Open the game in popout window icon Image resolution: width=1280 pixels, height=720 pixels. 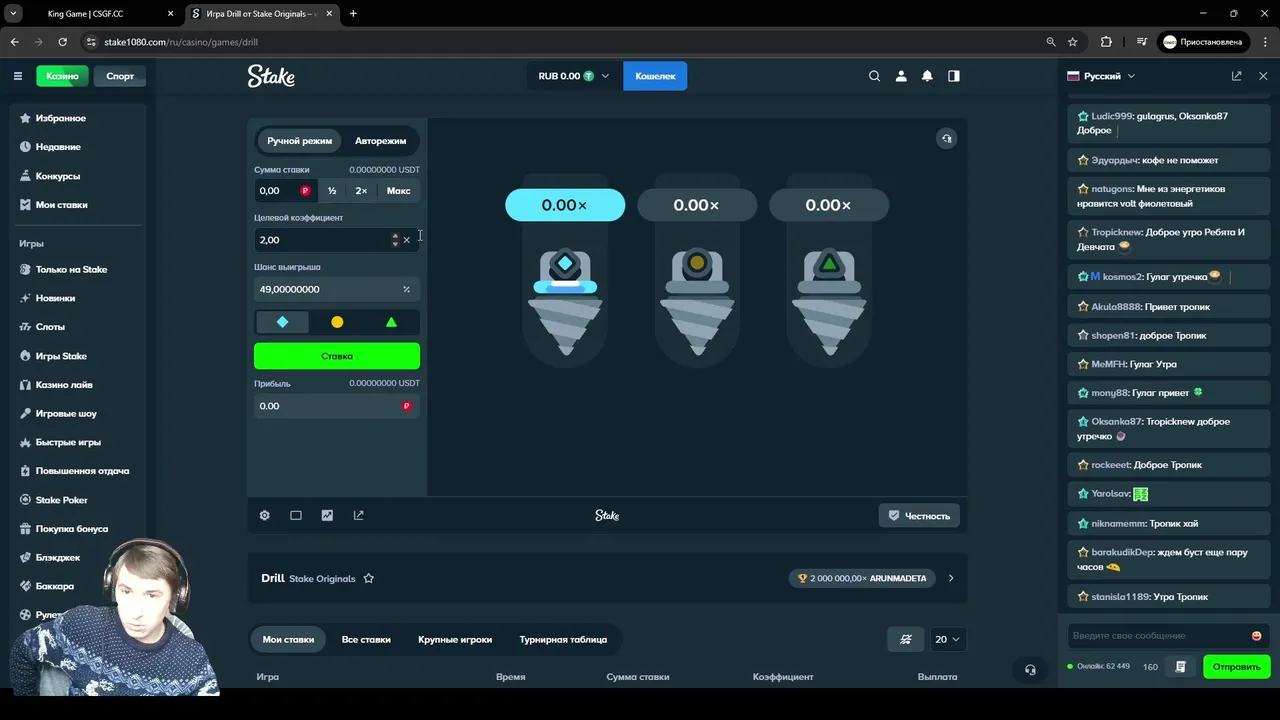358,515
